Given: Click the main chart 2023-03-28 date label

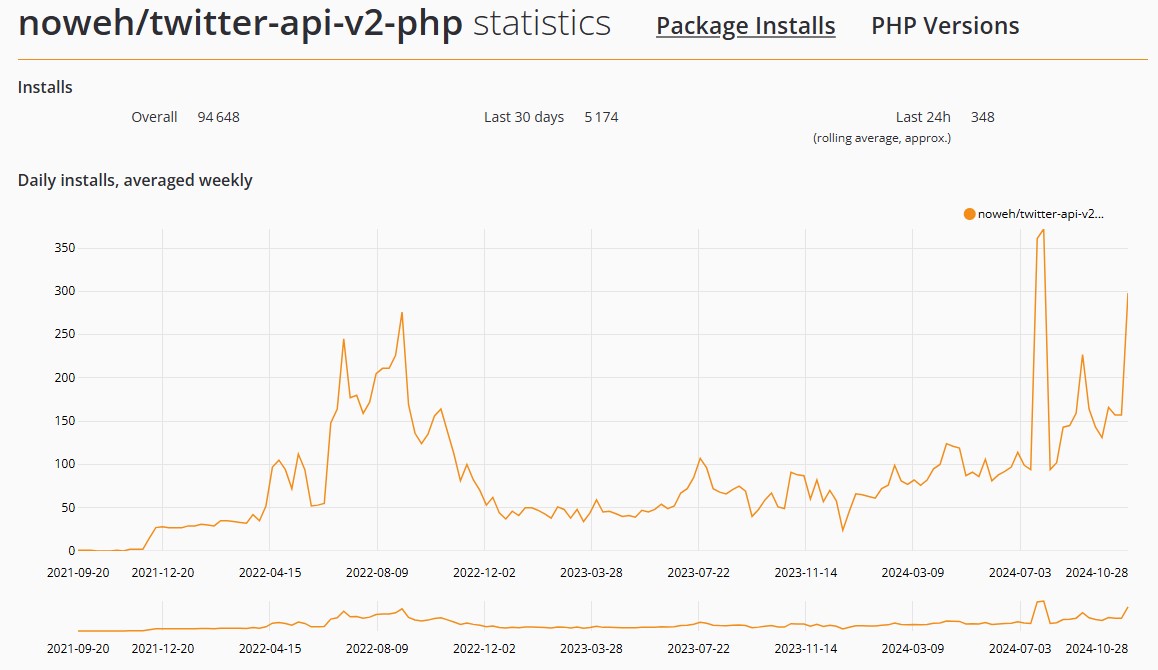Looking at the screenshot, I should coord(592,572).
